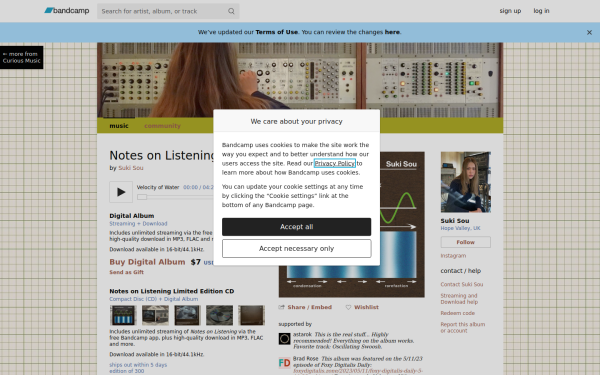Open the Brad Rose FD avatar
Viewport: 600px width, 375px height.
pyautogui.click(x=284, y=363)
